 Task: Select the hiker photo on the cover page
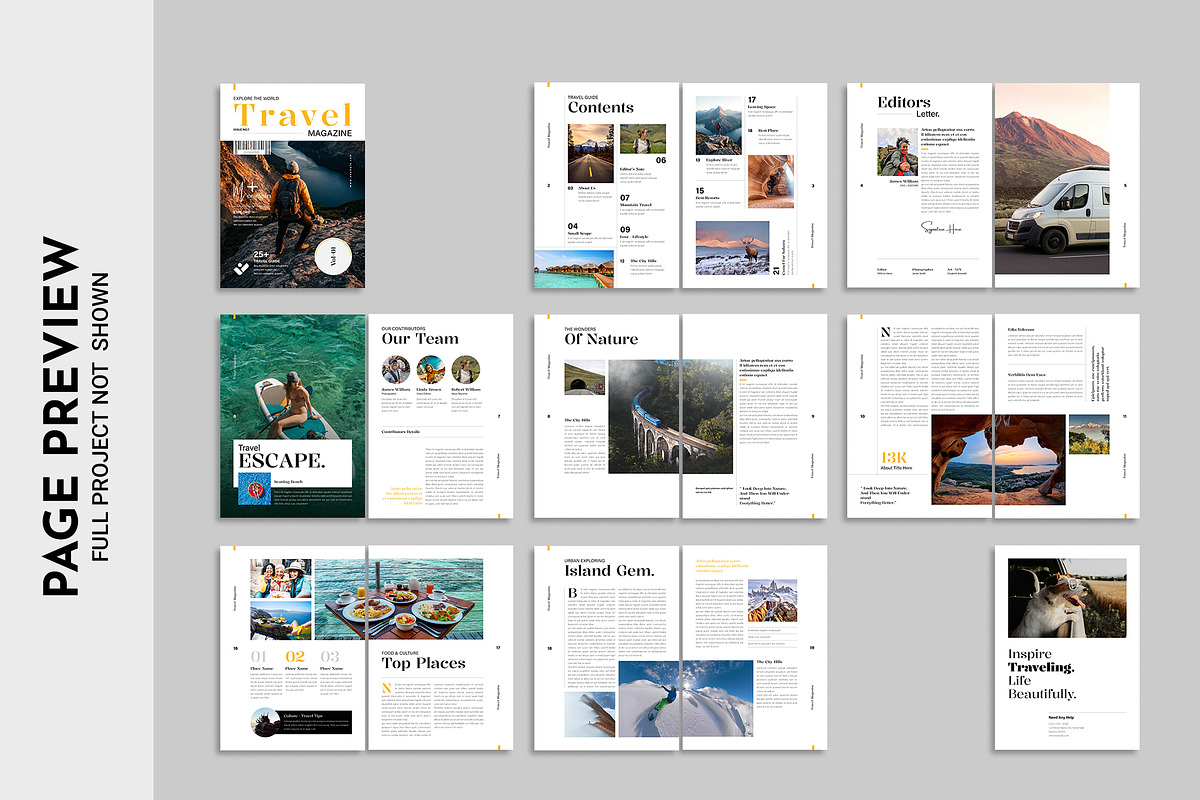coord(292,214)
